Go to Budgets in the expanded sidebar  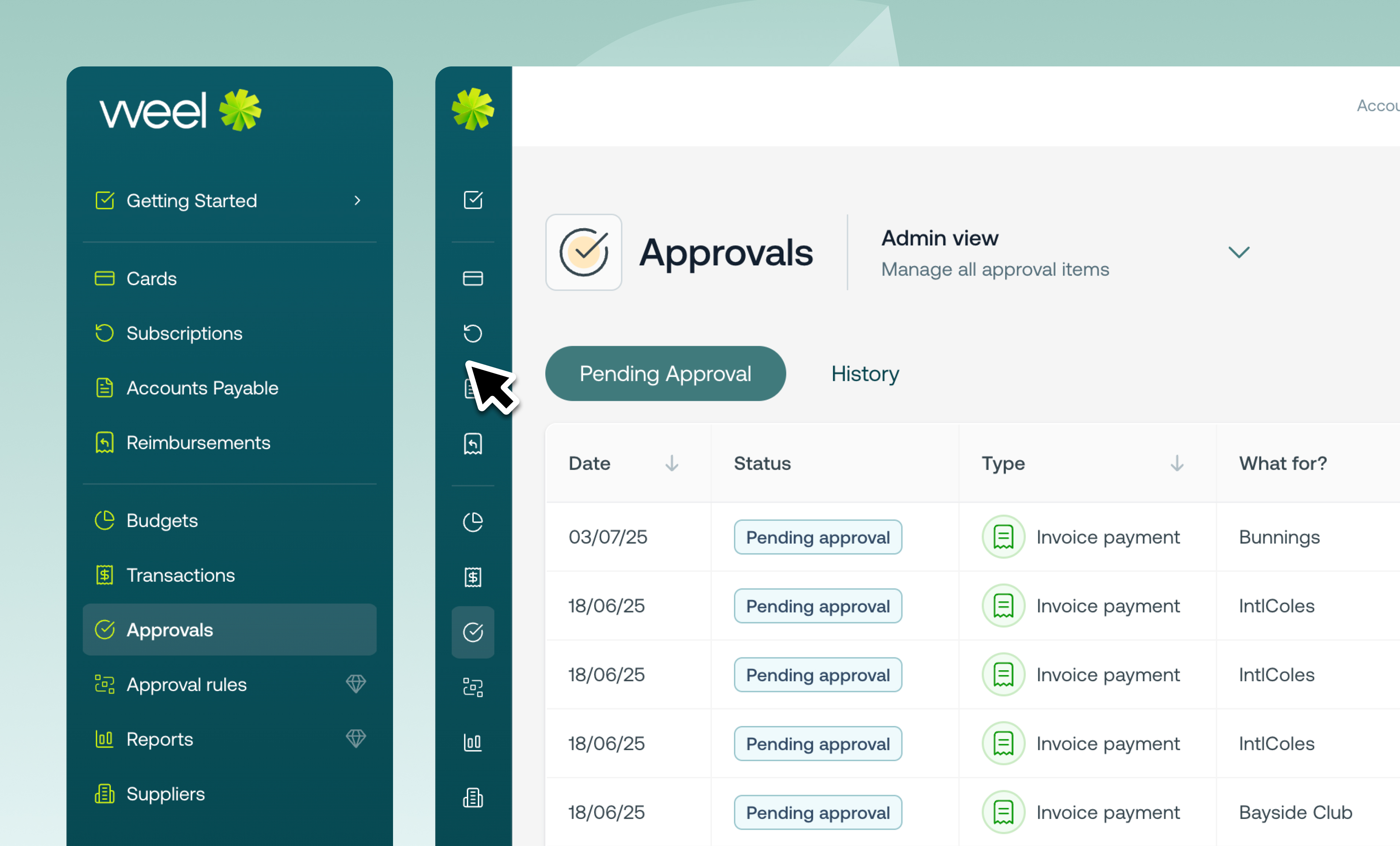(162, 520)
